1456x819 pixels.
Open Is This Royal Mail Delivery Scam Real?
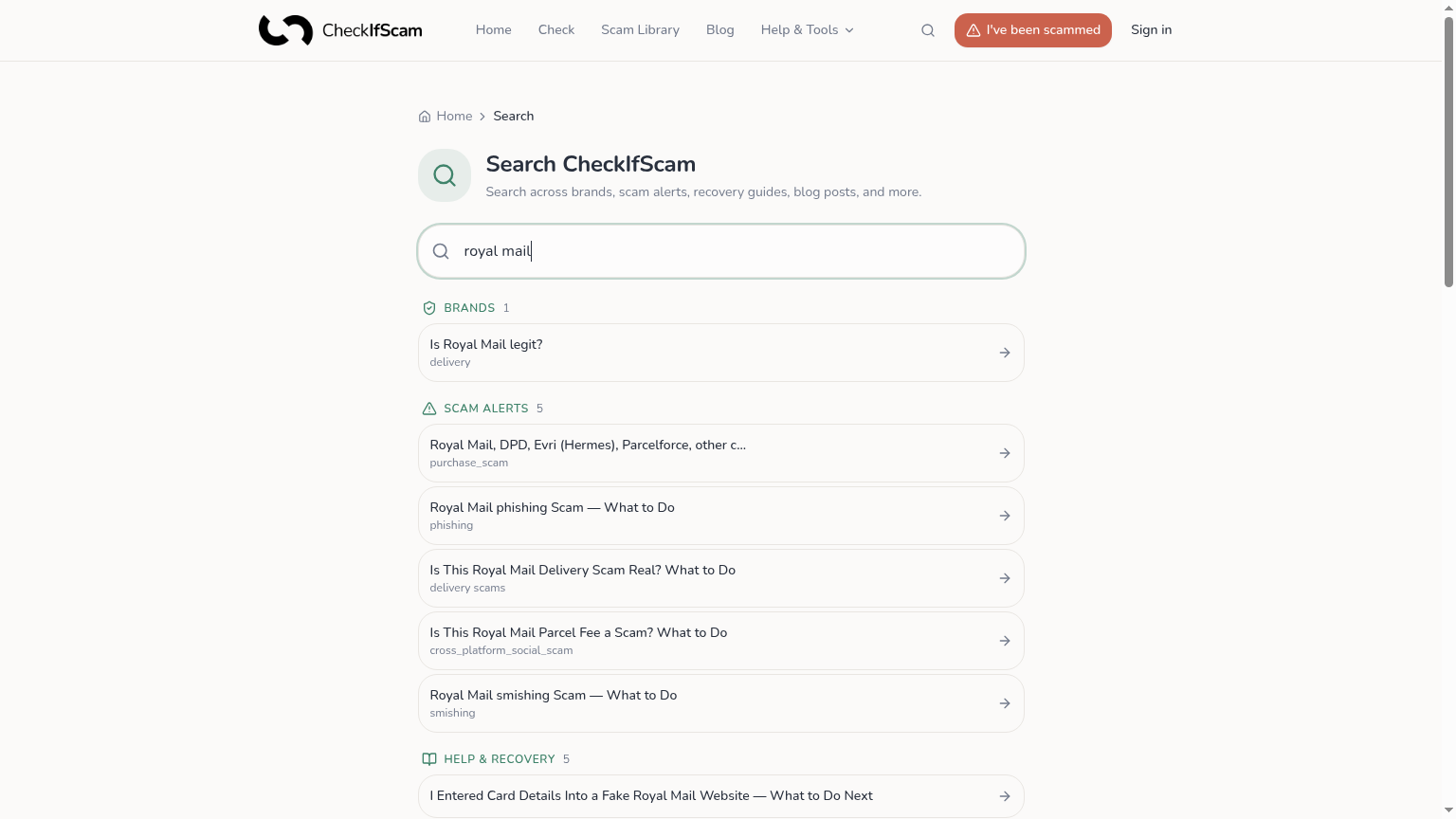pyautogui.click(x=721, y=578)
